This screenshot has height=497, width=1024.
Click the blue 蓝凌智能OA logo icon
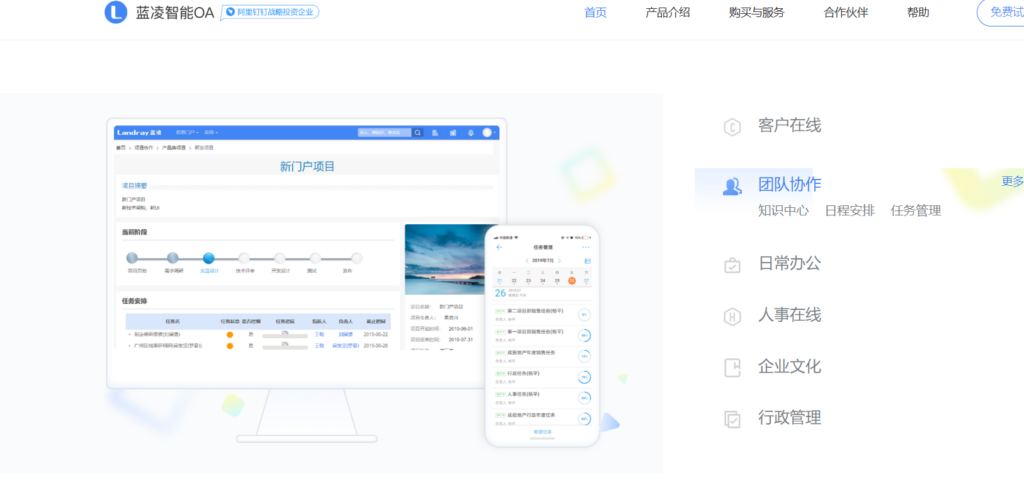[116, 13]
